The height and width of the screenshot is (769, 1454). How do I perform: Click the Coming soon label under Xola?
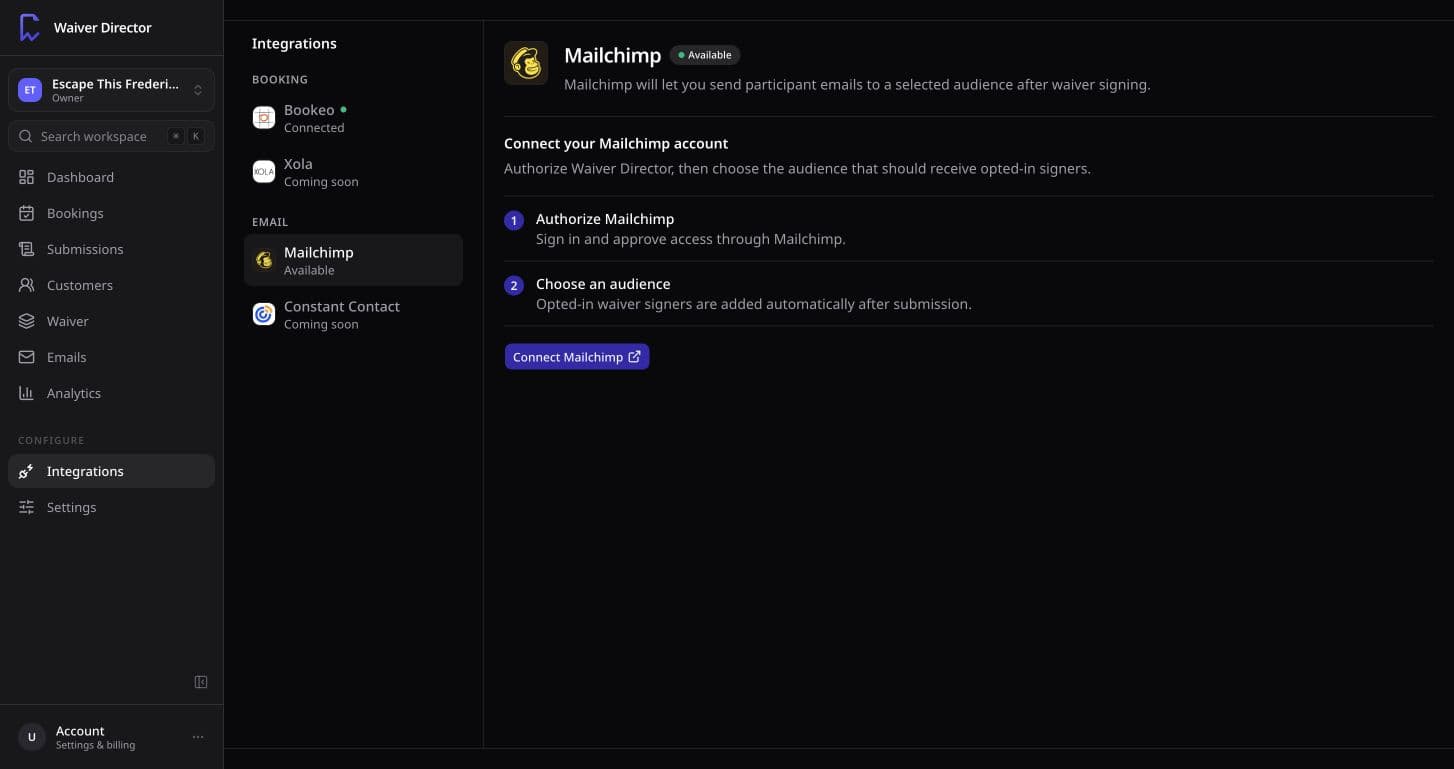point(321,182)
